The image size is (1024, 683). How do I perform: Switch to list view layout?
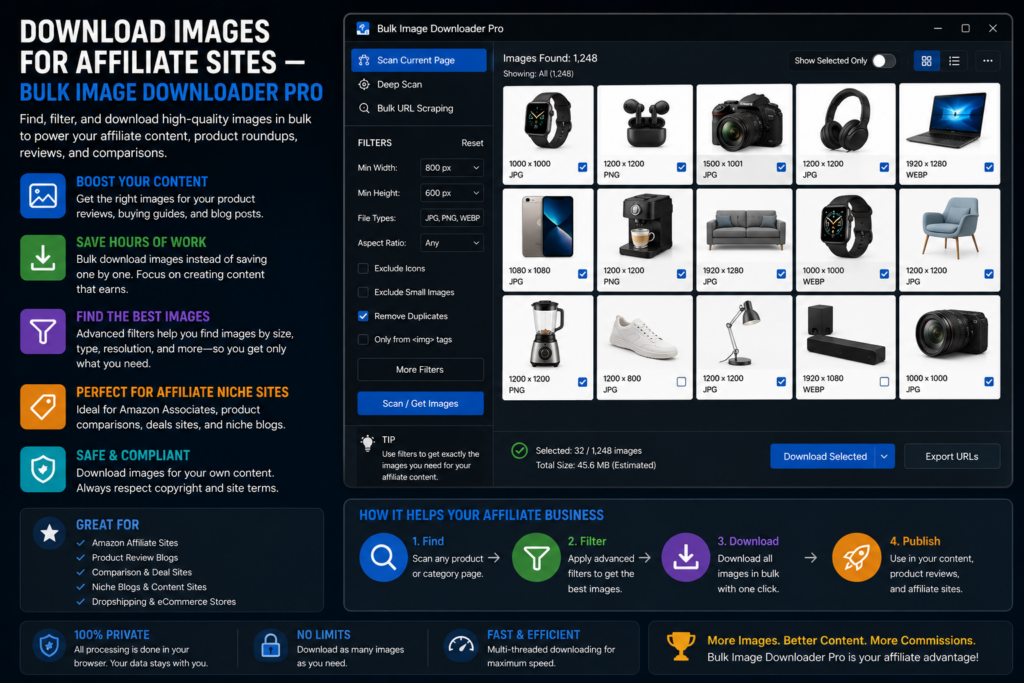coord(954,61)
